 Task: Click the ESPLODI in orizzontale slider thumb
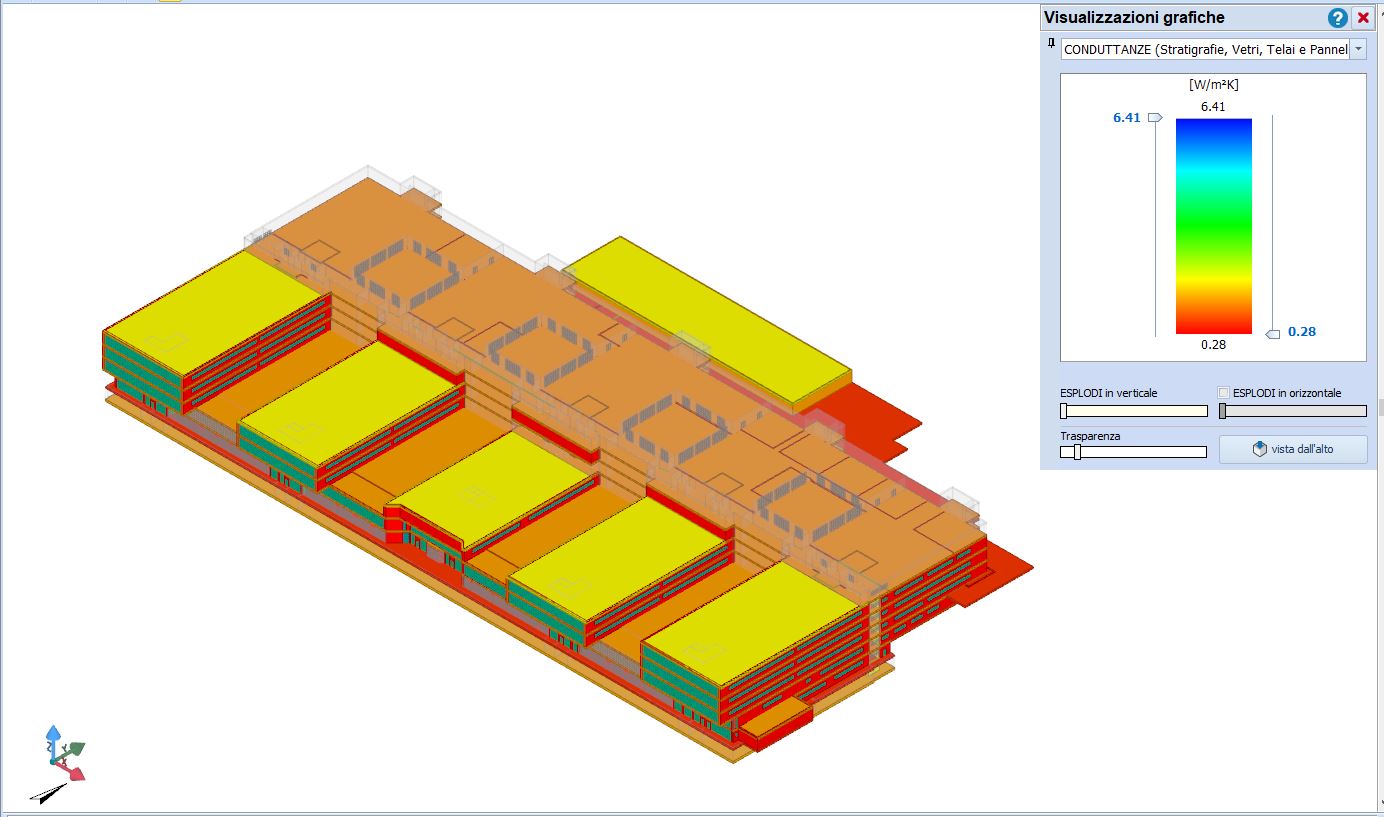click(1223, 411)
